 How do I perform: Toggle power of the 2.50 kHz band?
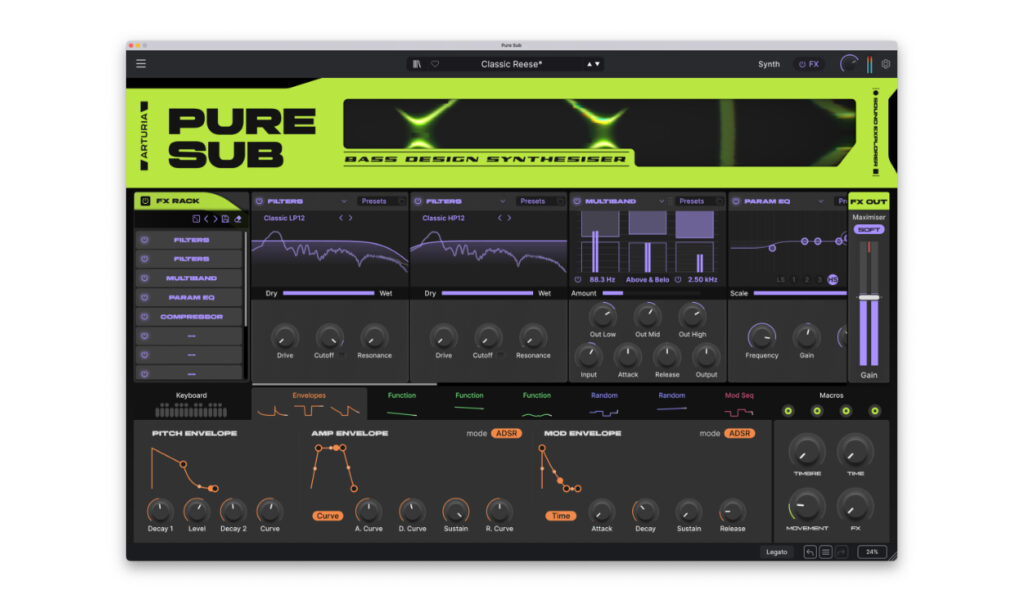(x=678, y=280)
